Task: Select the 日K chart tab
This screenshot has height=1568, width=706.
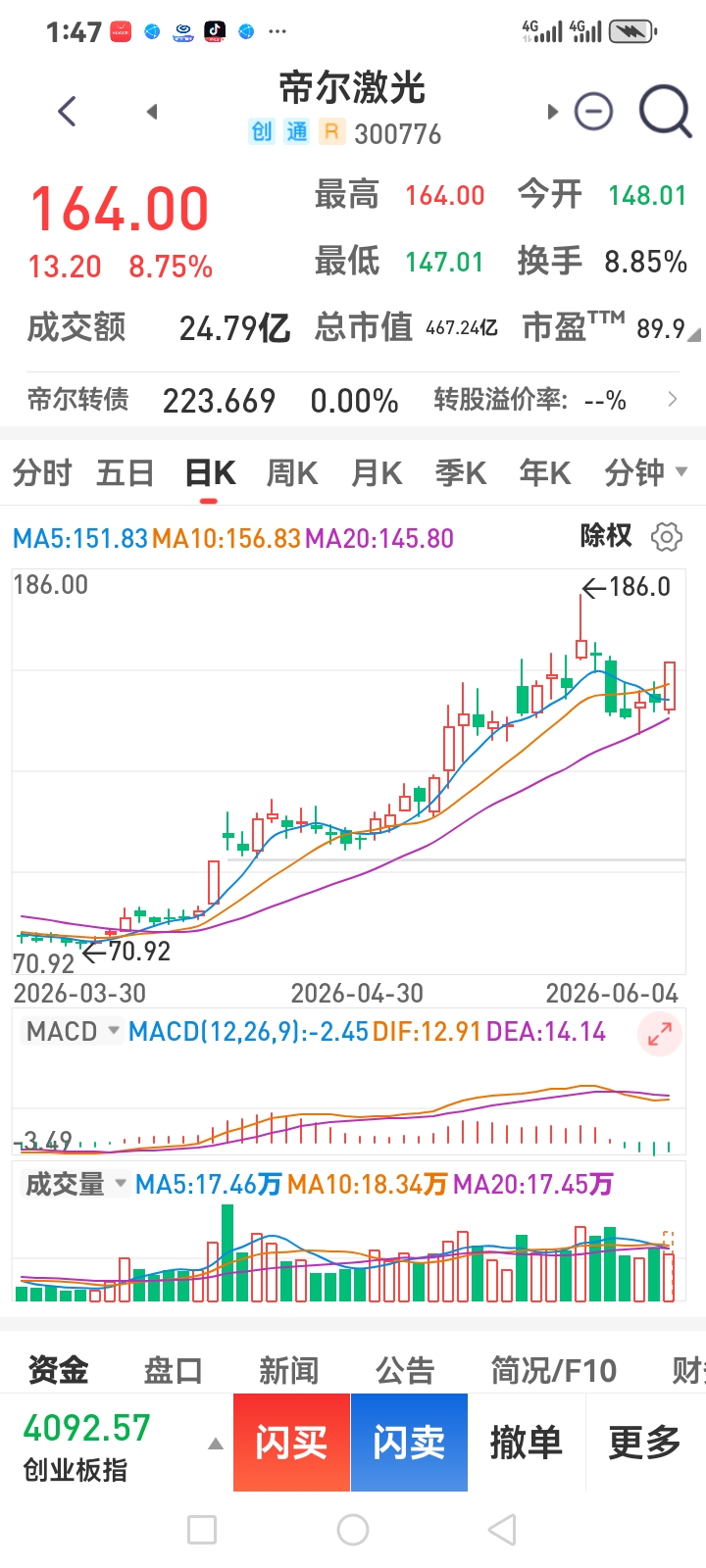Action: click(x=210, y=472)
